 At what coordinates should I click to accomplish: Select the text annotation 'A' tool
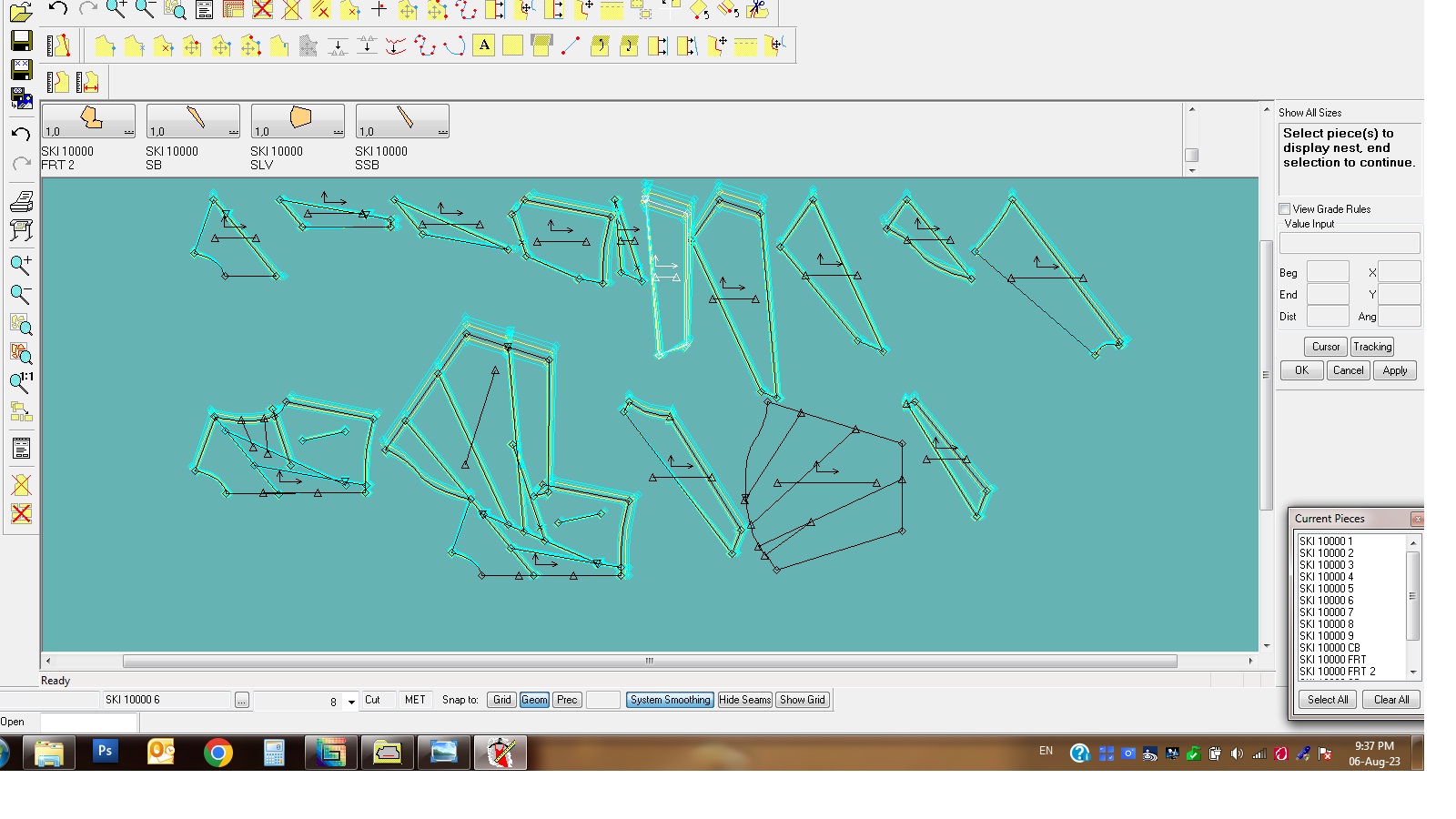pyautogui.click(x=484, y=45)
